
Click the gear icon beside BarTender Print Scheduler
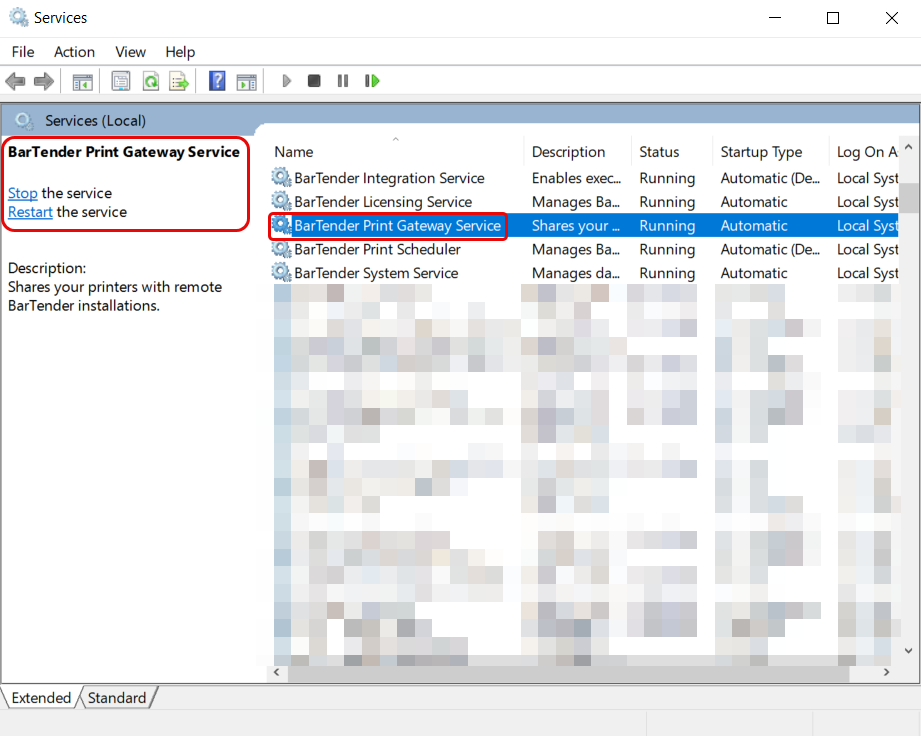pyautogui.click(x=281, y=249)
